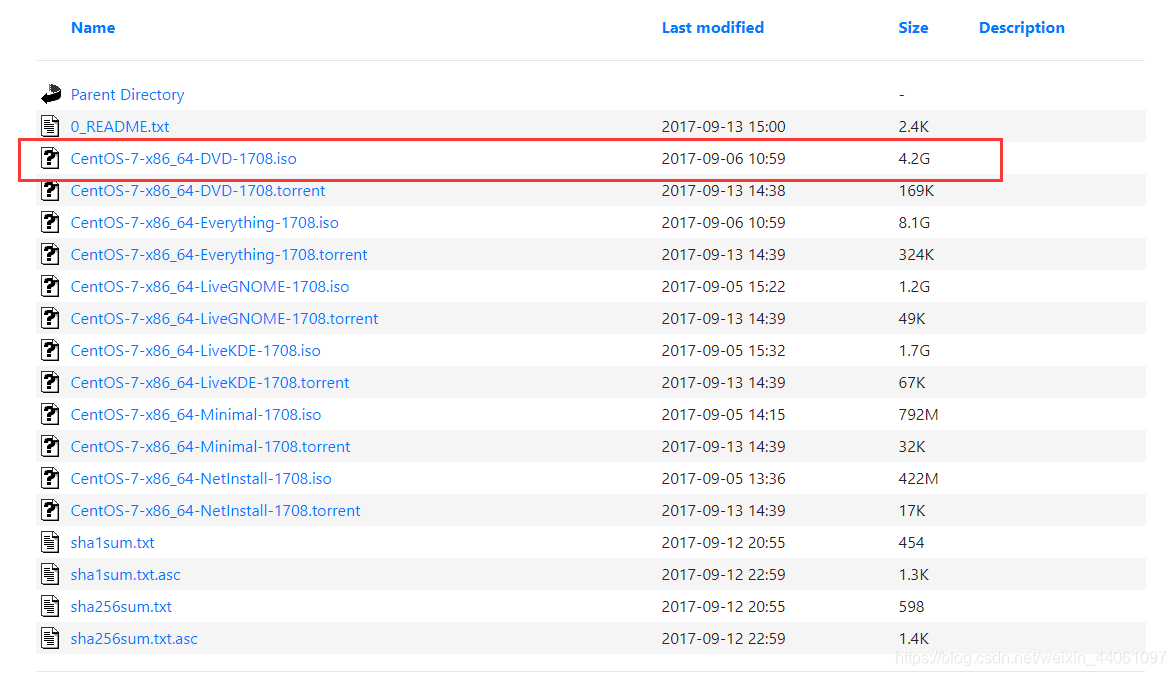Click the 2017-09-12 20:55 sha1sum.txt date
Viewport: 1176px width, 676px height.
pos(724,542)
